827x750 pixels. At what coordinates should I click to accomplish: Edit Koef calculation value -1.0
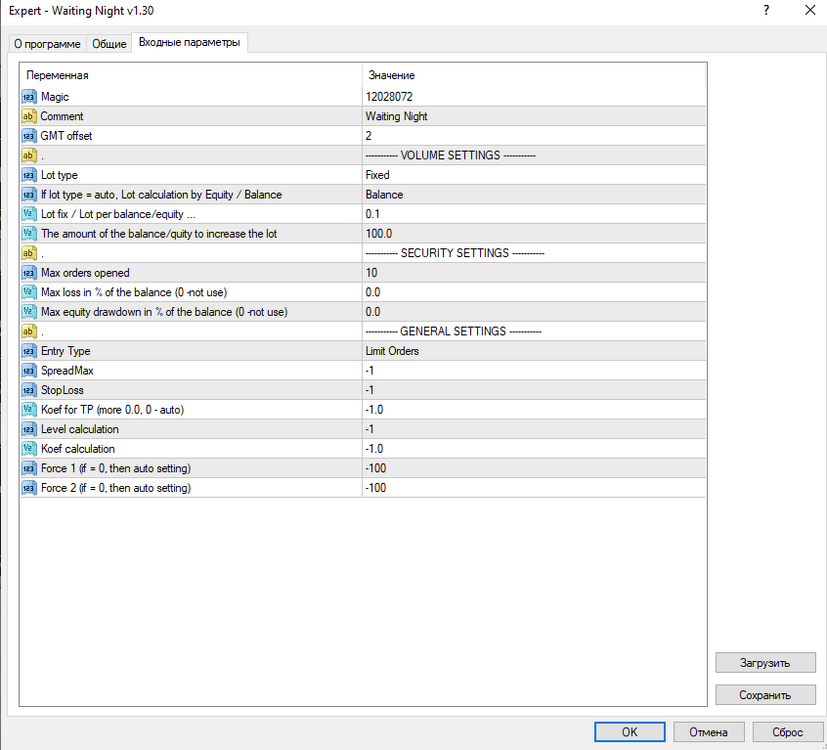tap(534, 449)
